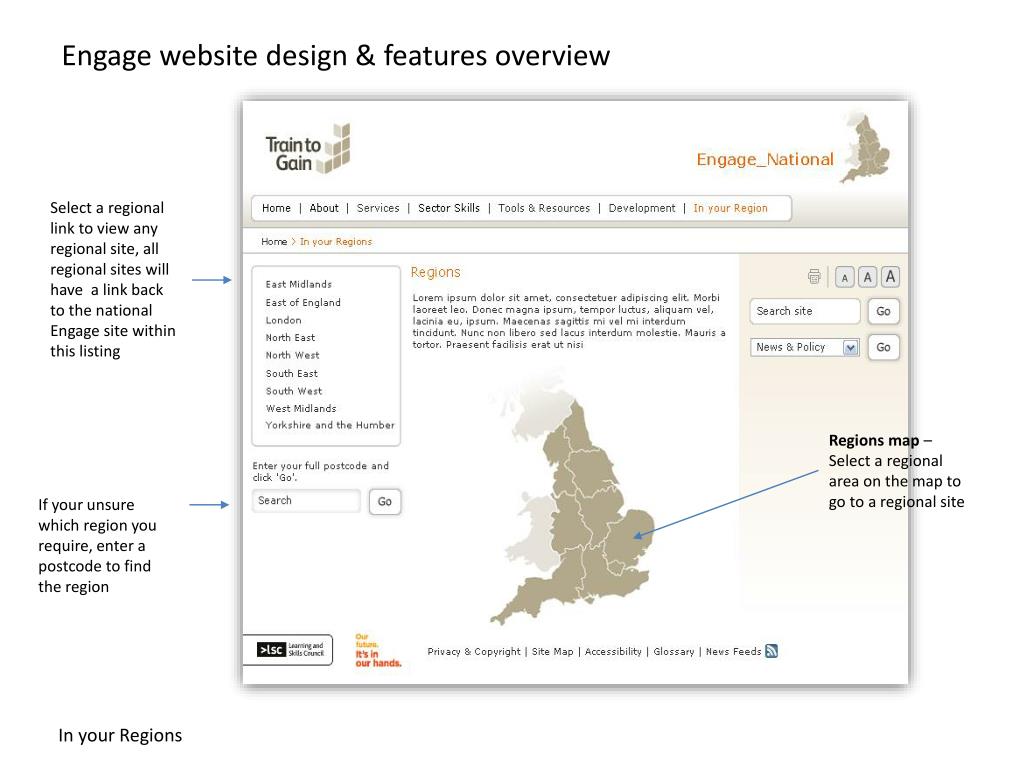1024x768 pixels.
Task: Open the Services menu item
Action: point(378,208)
